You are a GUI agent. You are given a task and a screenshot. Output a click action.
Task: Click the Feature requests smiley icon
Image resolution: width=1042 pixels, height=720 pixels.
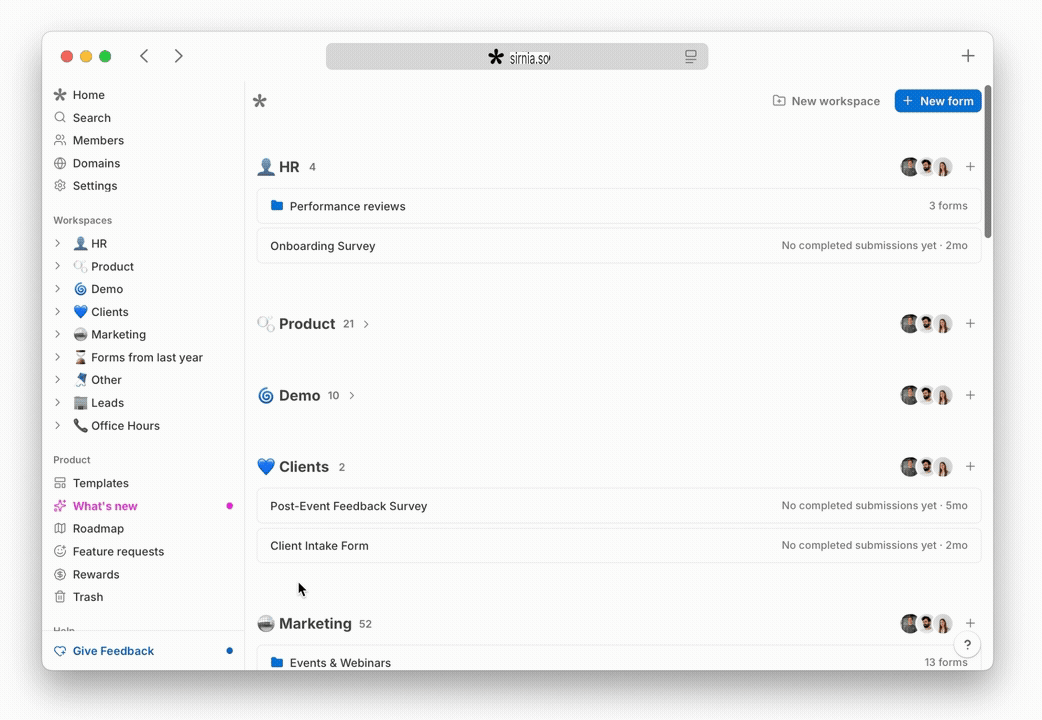click(60, 551)
